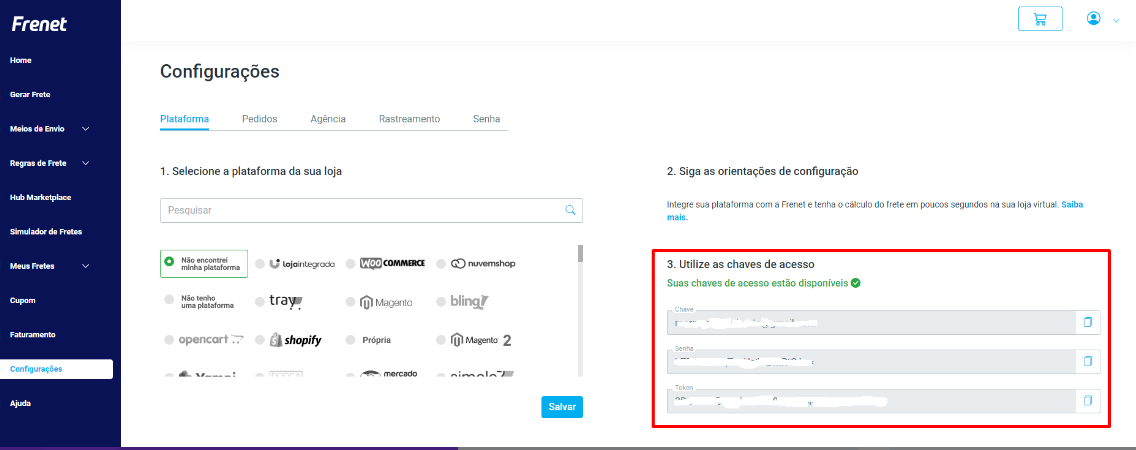The height and width of the screenshot is (450, 1136).
Task: Select Magento platform
Action: tap(351, 302)
